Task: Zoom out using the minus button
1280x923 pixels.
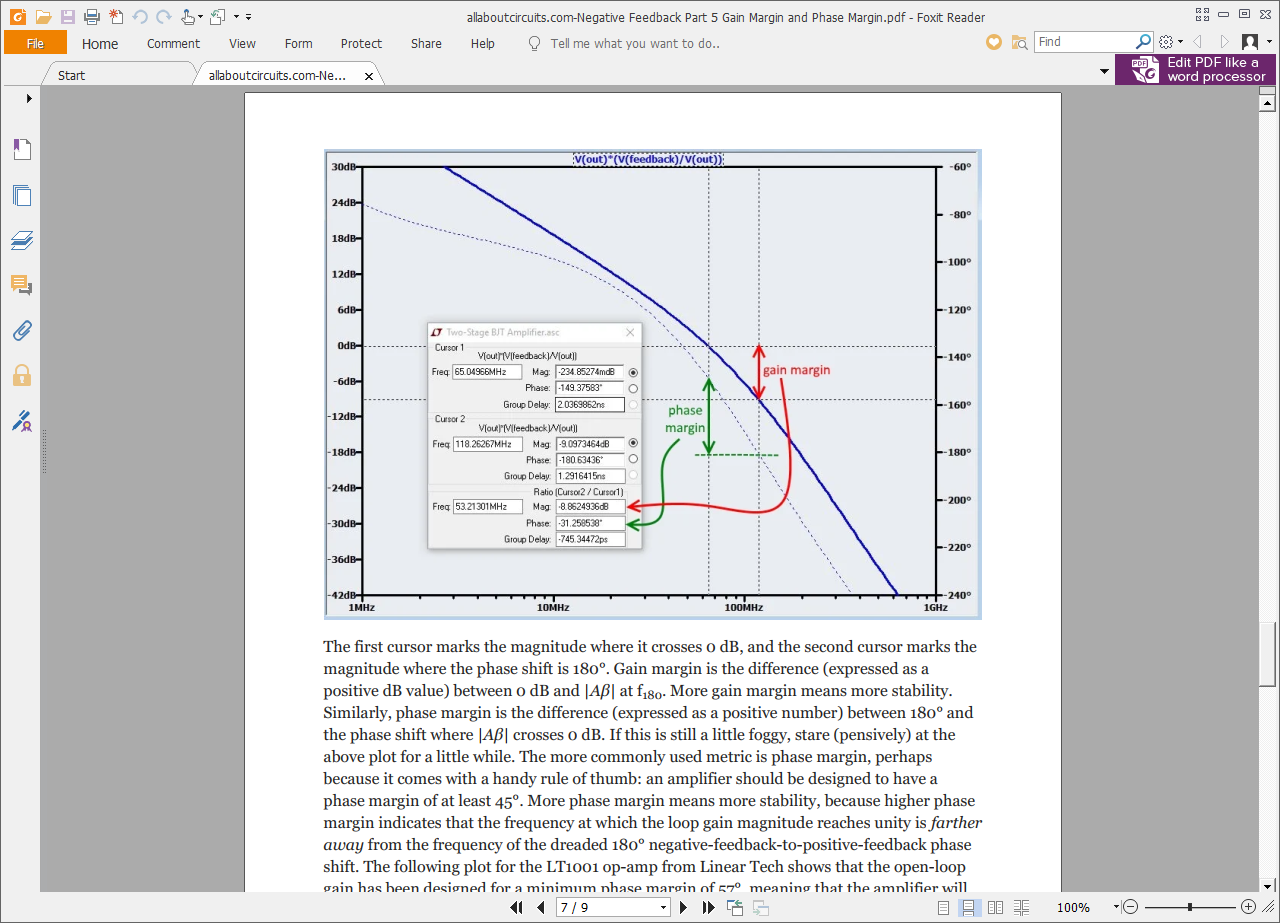Action: [1130, 907]
